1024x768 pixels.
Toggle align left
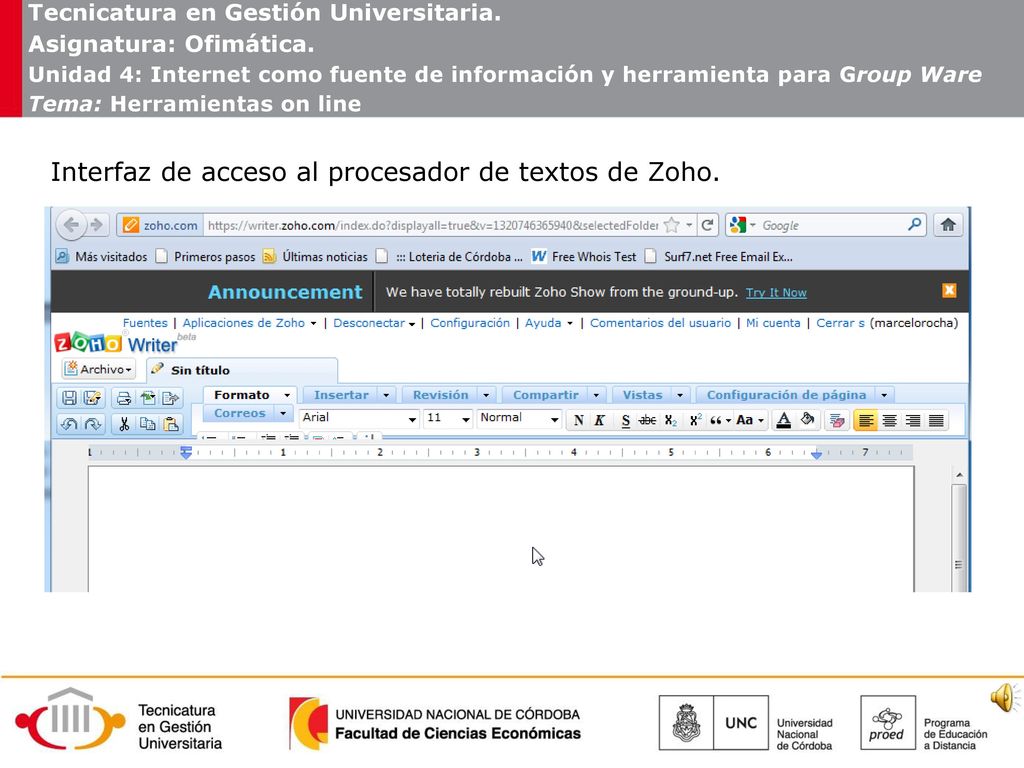(x=866, y=421)
